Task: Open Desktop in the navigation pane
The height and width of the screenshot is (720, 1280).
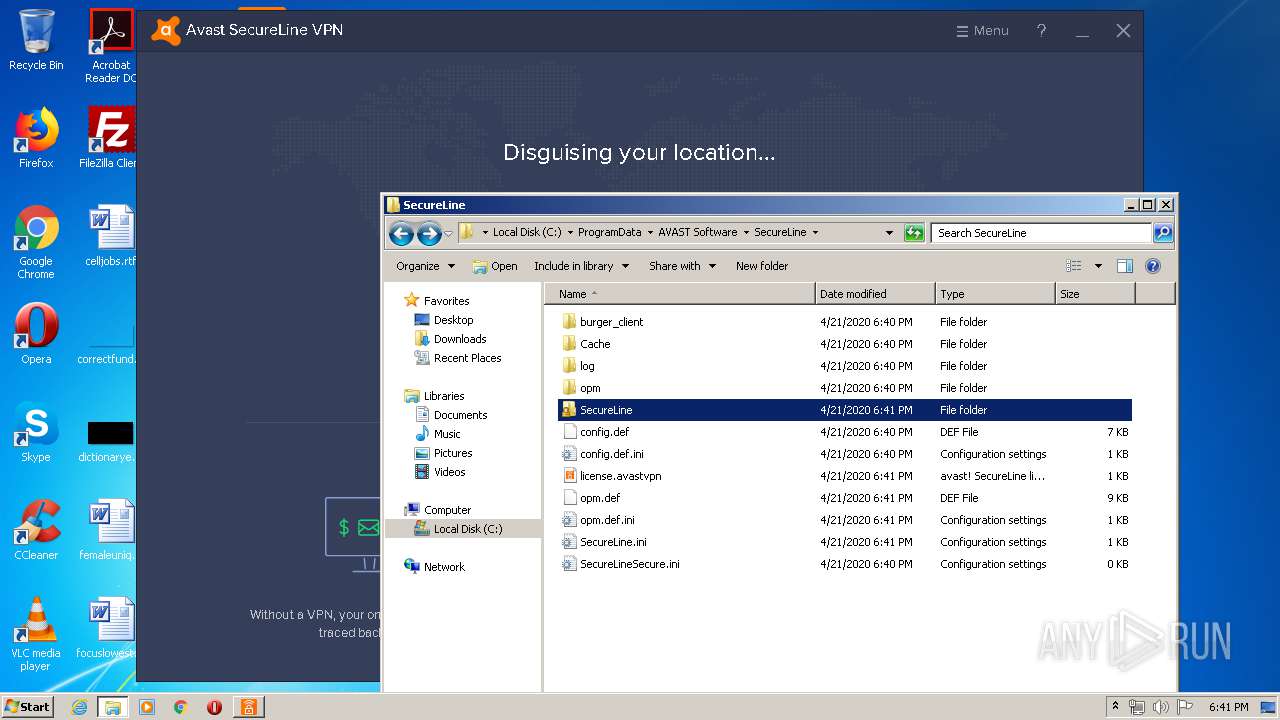Action: [x=453, y=320]
